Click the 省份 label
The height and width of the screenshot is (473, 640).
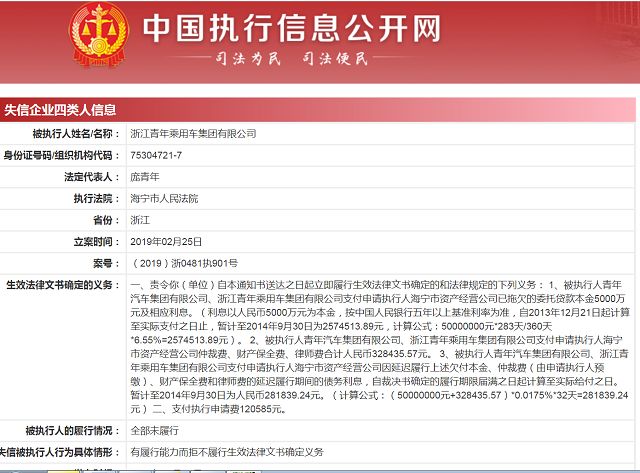[x=107, y=220]
